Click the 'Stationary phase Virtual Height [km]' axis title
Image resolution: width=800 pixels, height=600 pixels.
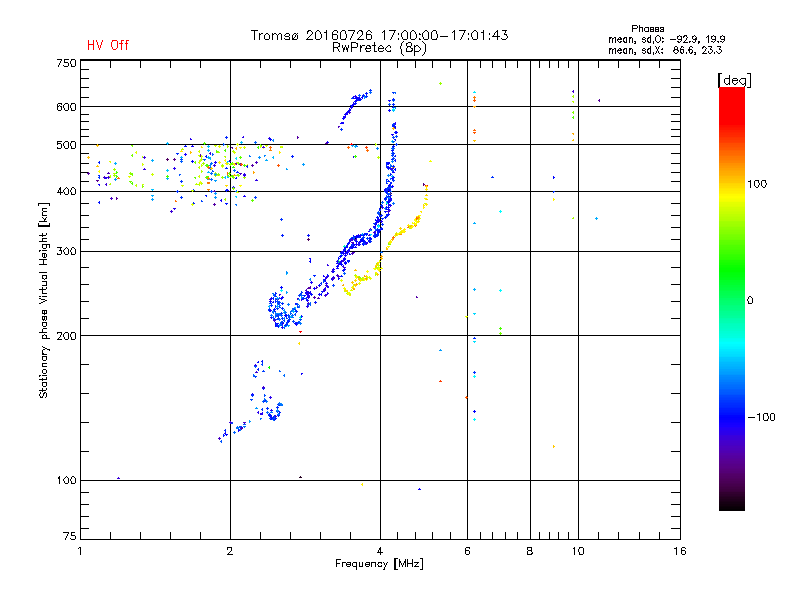[44, 301]
